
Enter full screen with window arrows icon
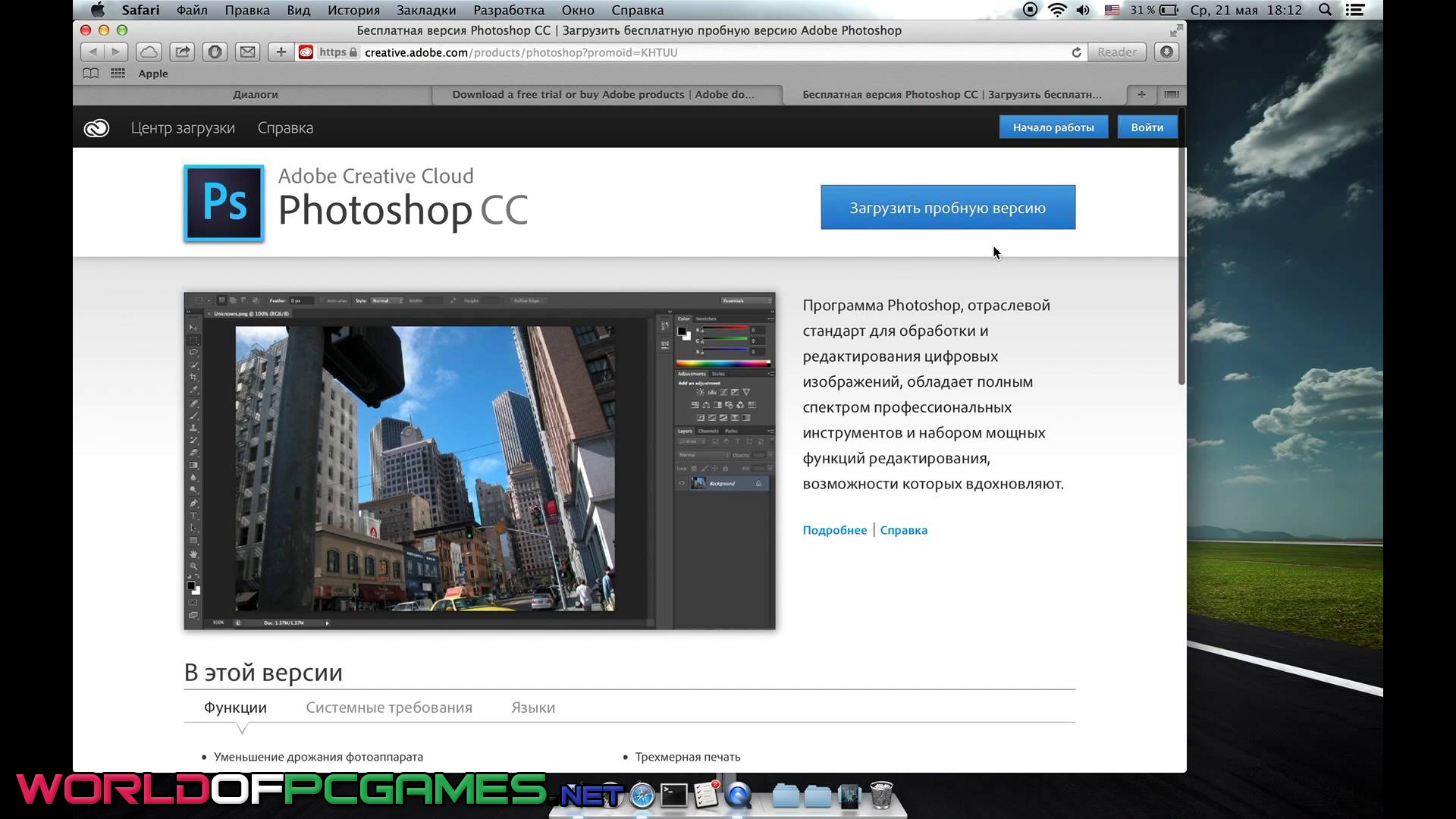click(x=1176, y=31)
